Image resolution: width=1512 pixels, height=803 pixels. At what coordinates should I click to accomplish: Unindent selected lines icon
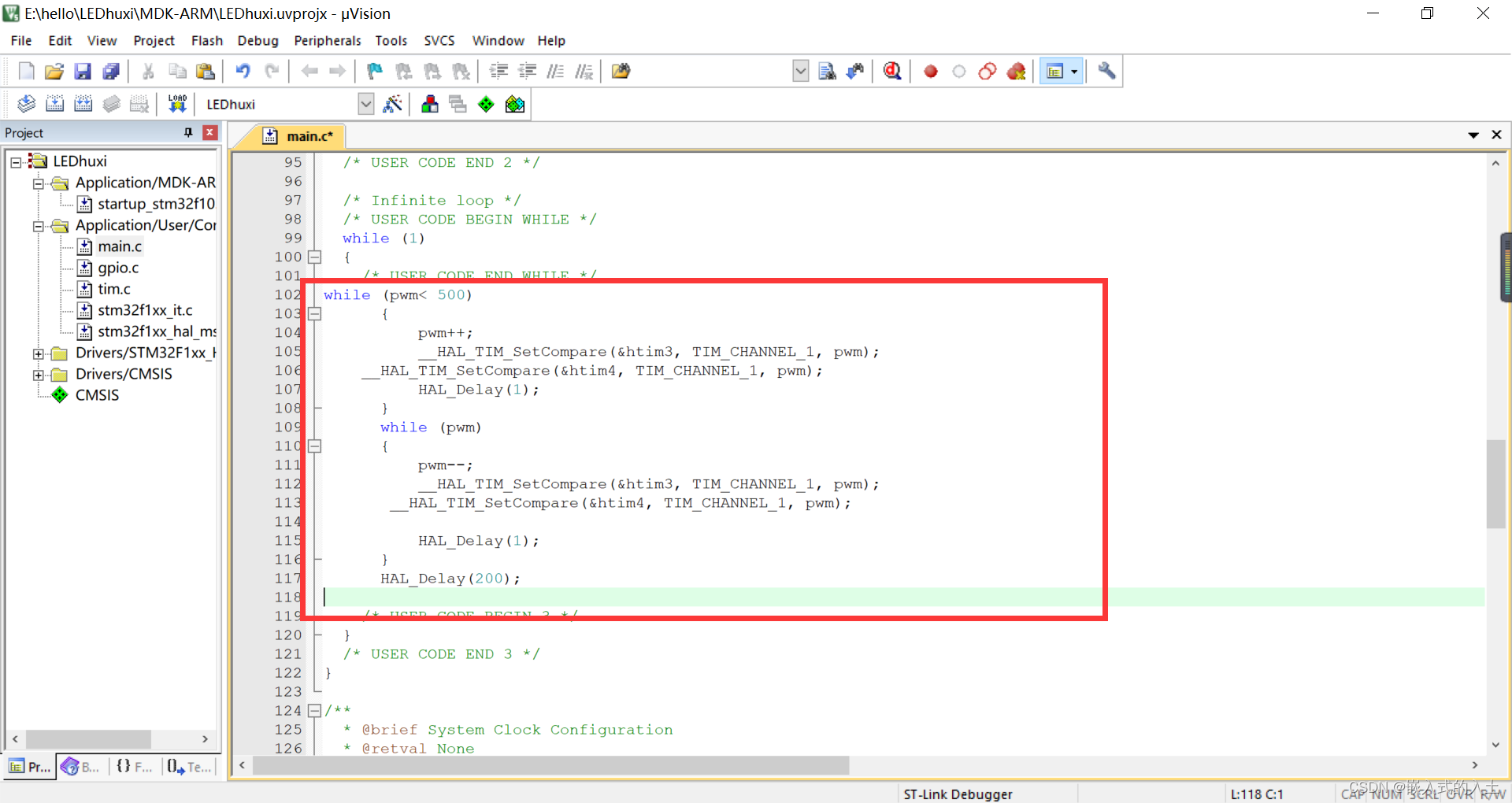527,72
